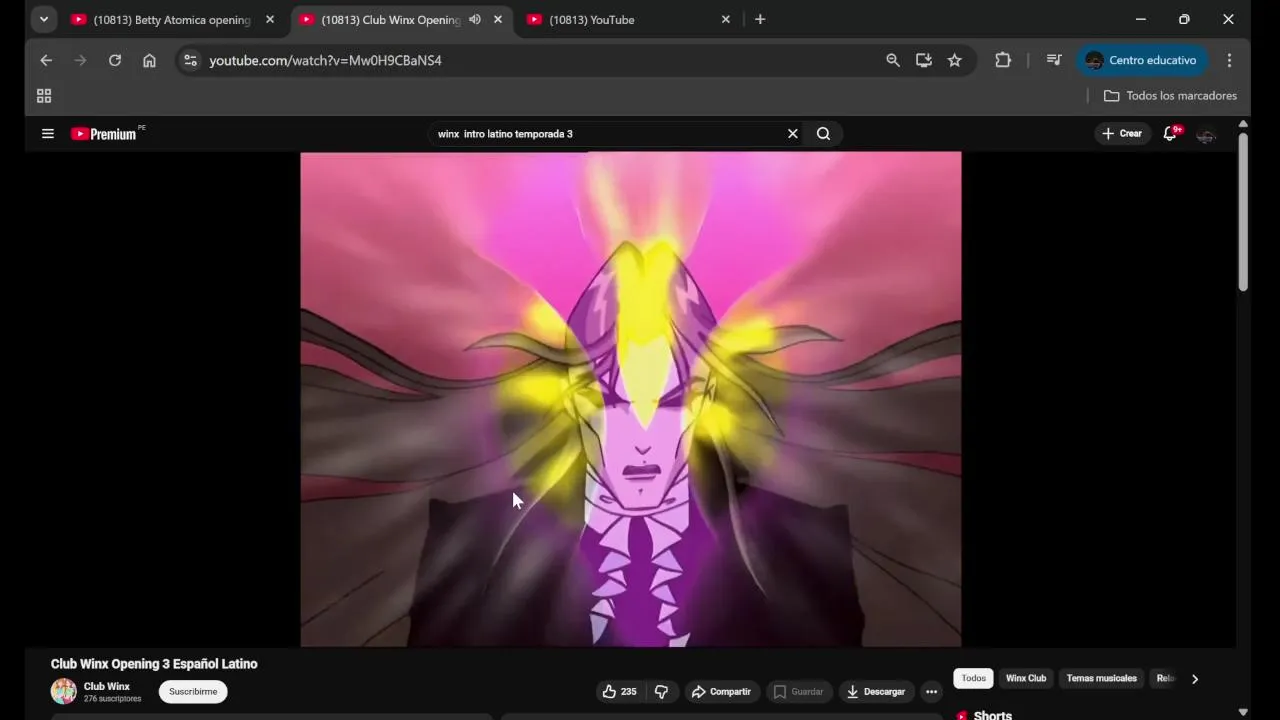Open the Chrome three-dot menu
The width and height of the screenshot is (1280, 720).
1229,60
